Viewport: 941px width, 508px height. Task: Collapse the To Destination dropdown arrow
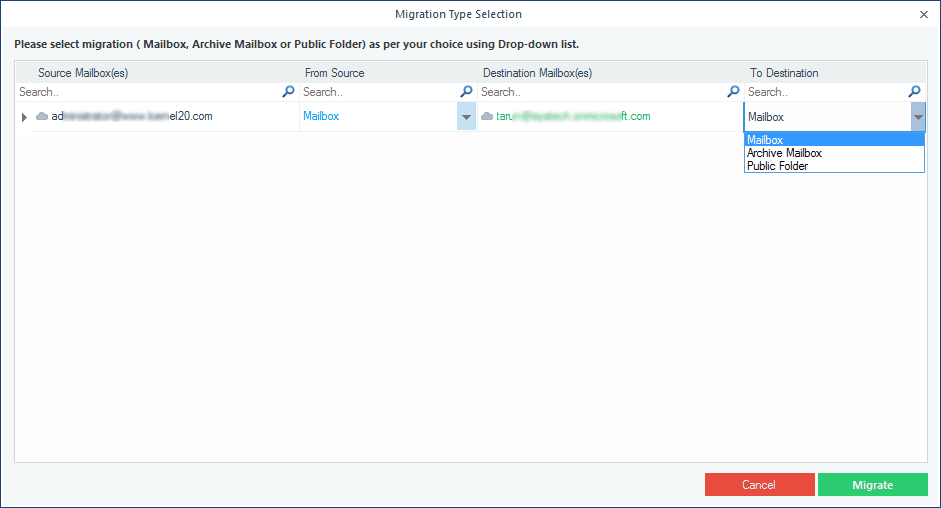coord(918,117)
